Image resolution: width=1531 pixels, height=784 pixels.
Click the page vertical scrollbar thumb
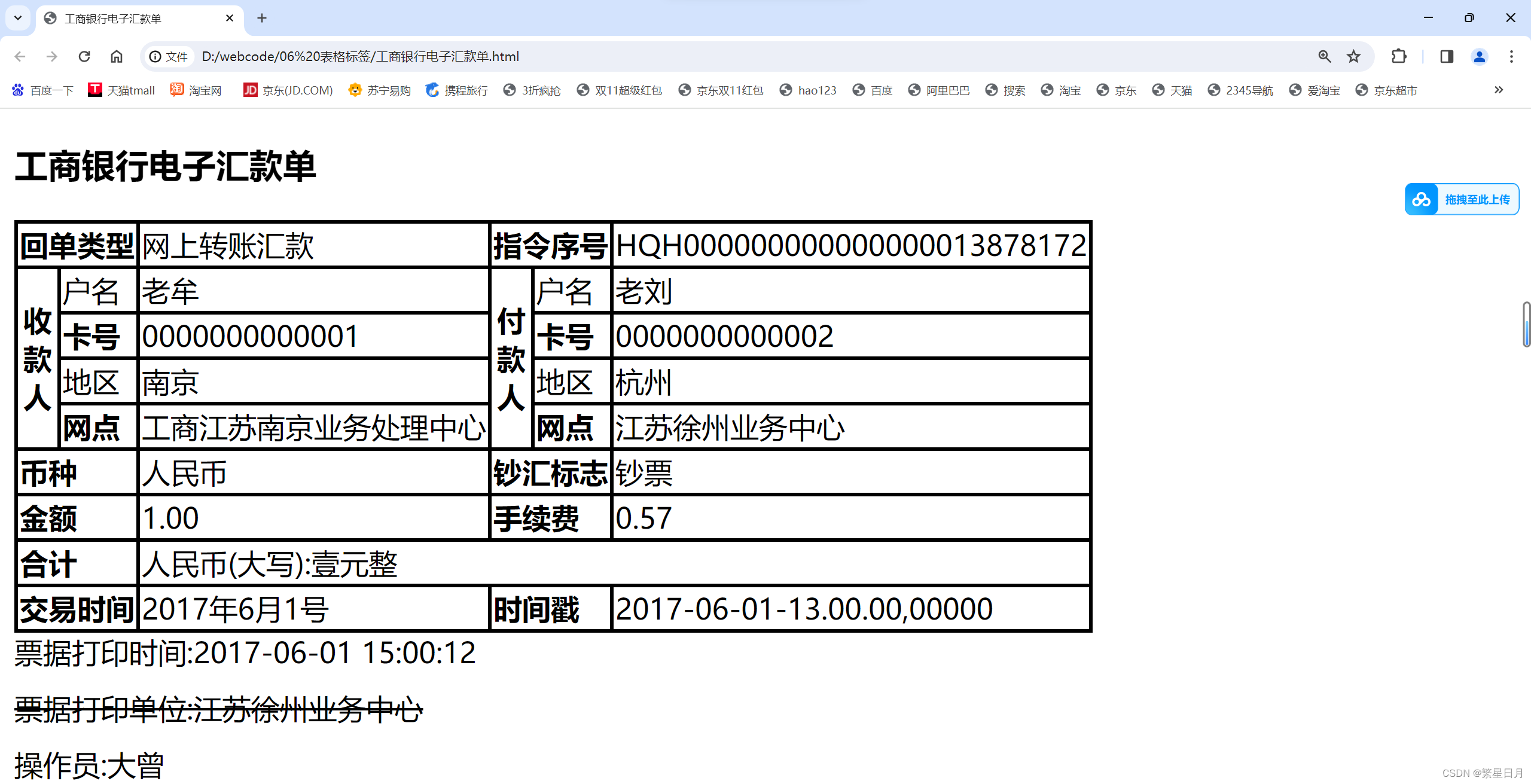coord(1526,325)
